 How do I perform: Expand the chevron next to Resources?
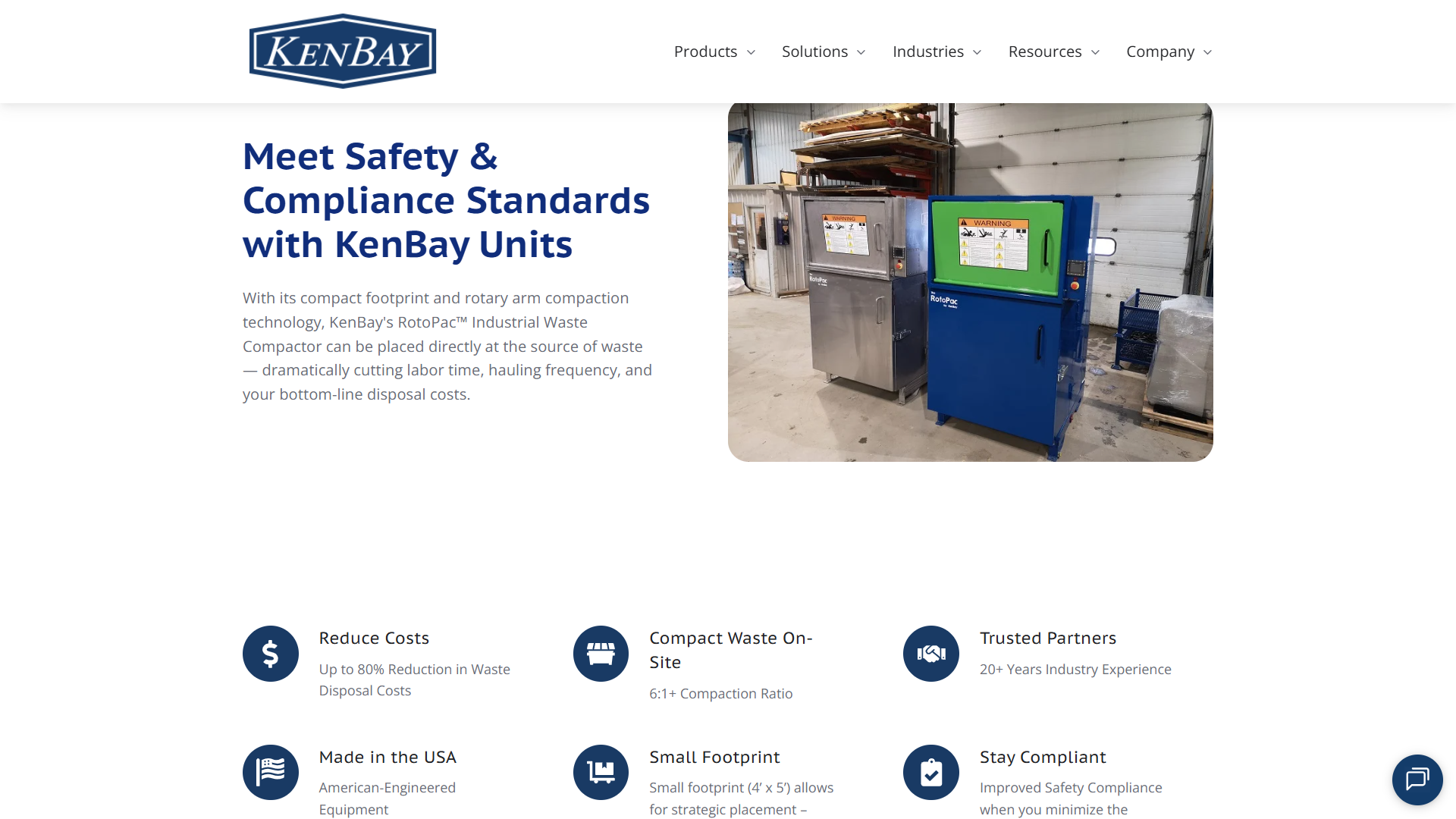pos(1095,52)
